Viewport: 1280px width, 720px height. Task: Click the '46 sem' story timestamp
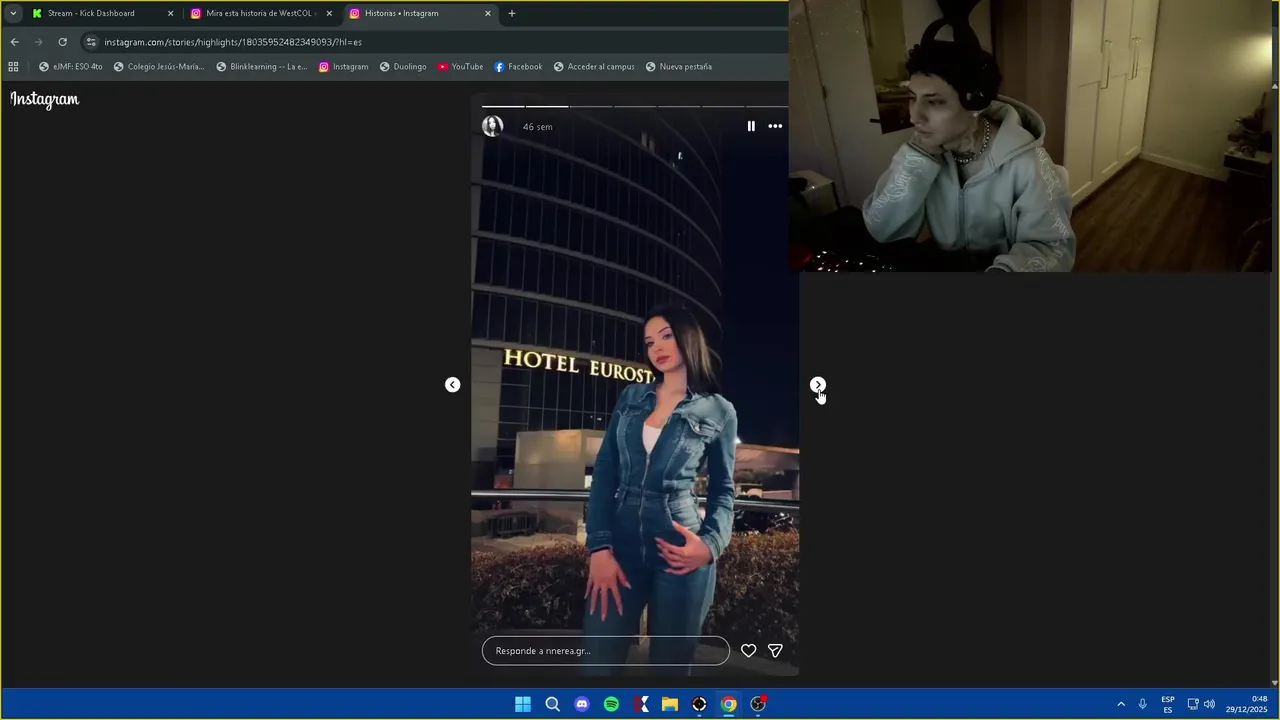537,127
